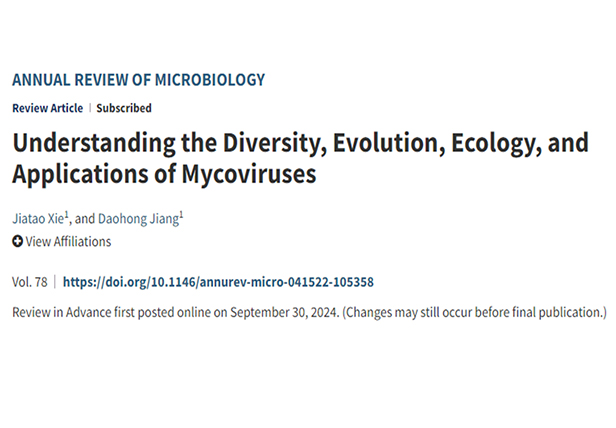Click the Vol. 78 volume label

[x=29, y=282]
